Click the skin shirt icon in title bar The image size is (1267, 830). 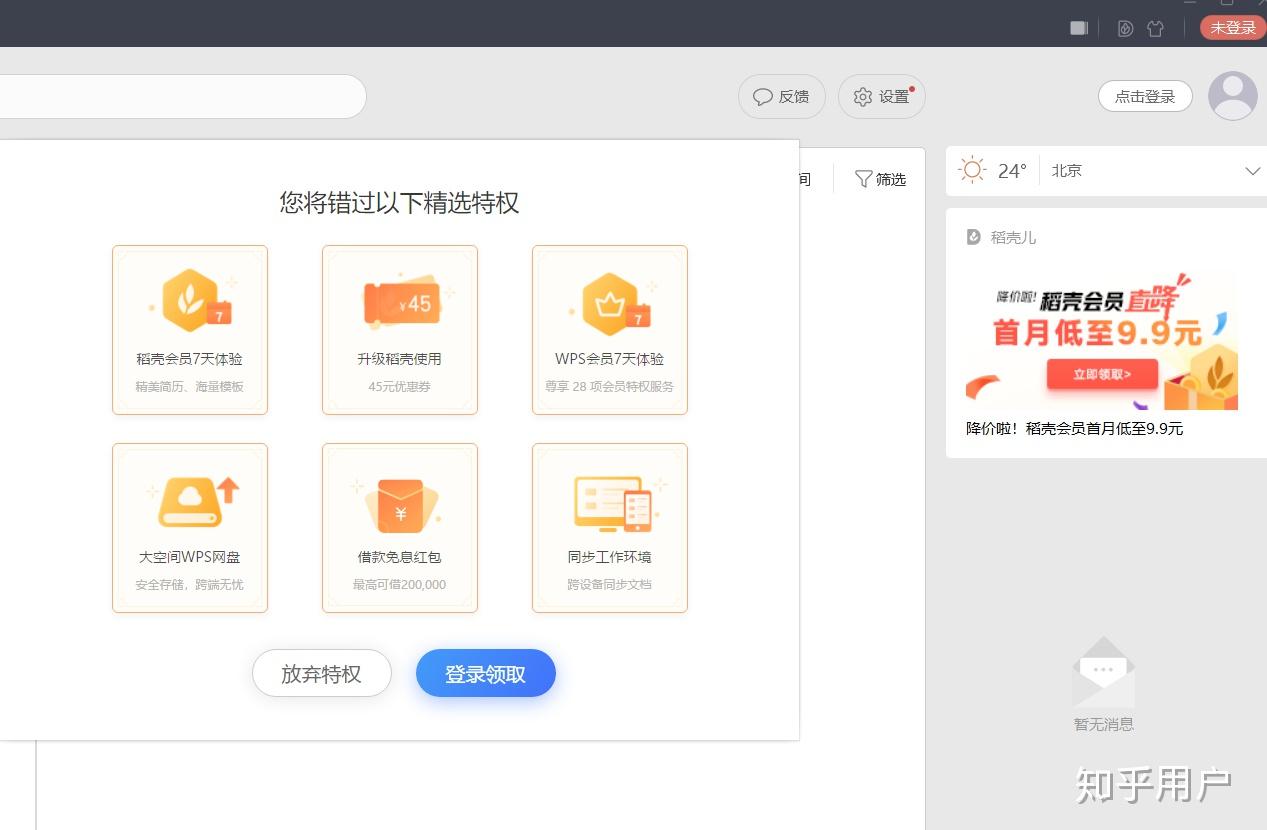(1156, 28)
